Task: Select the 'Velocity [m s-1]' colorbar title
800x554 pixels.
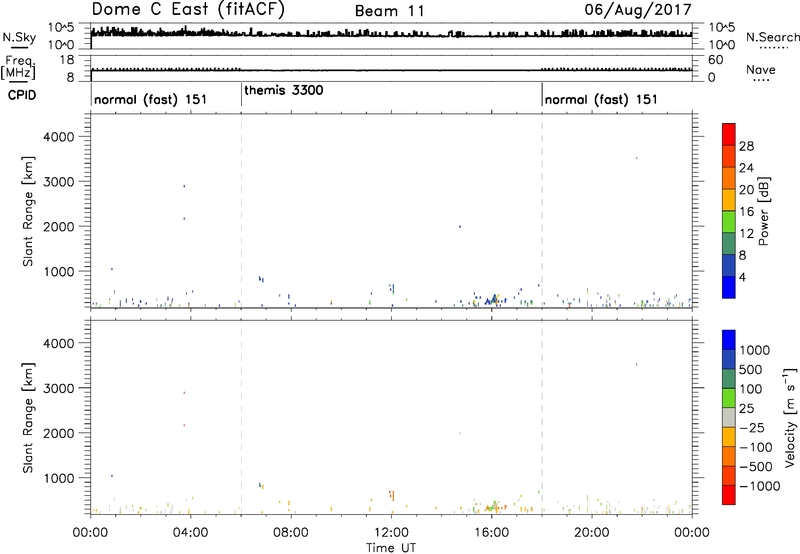Action: click(x=791, y=417)
